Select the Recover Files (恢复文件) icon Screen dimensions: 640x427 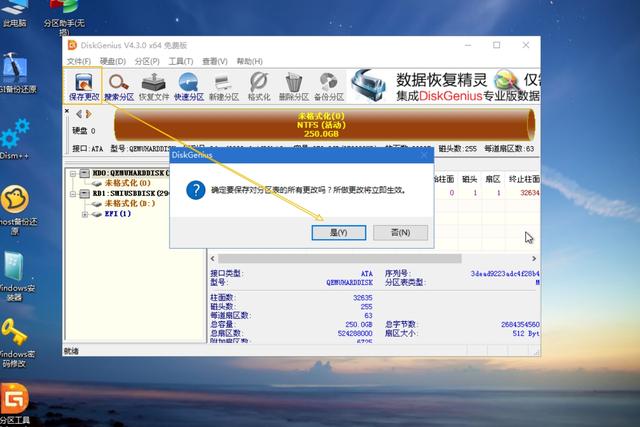coord(153,86)
